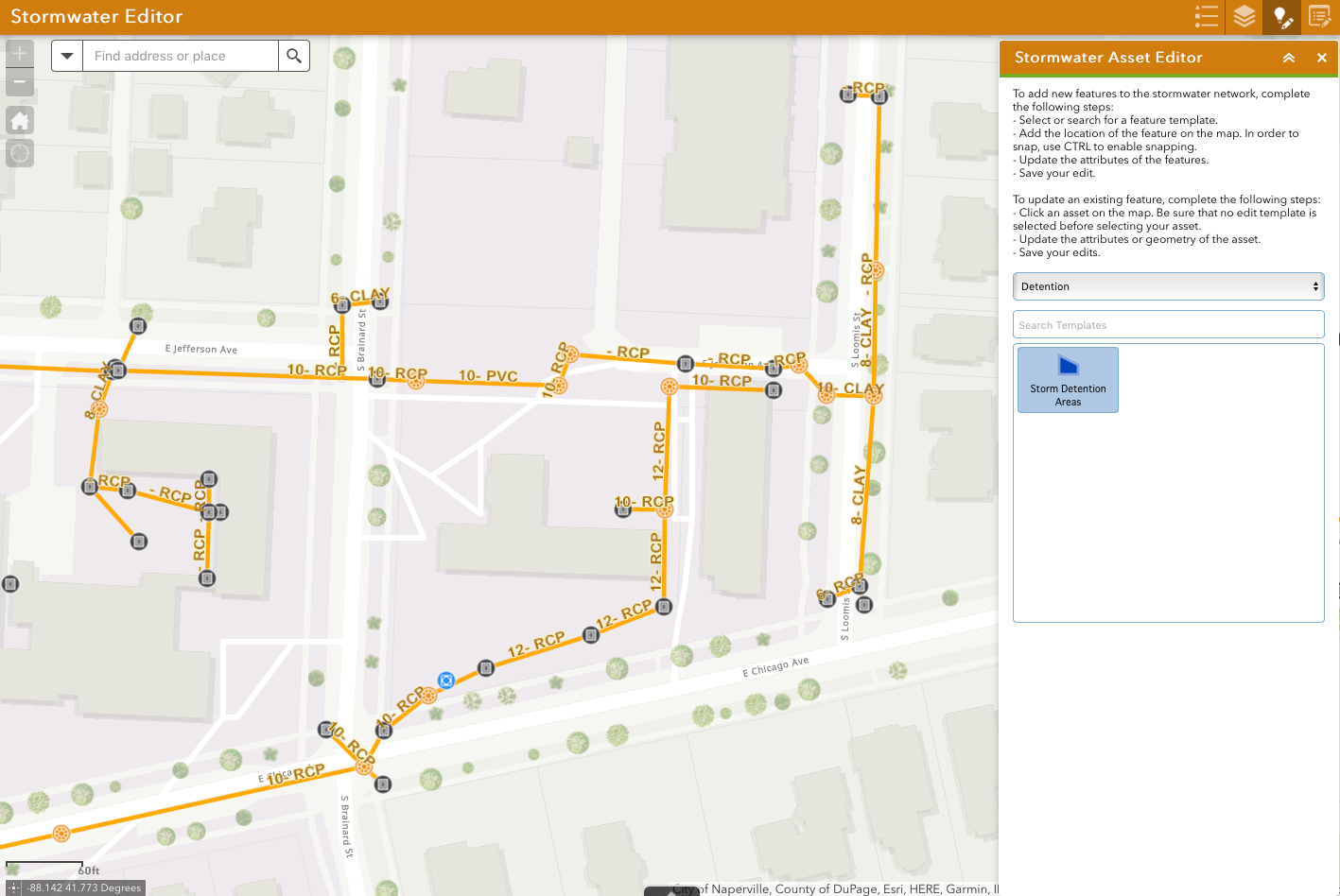The image size is (1340, 896).
Task: Open the Layer List widget
Action: point(1244,16)
